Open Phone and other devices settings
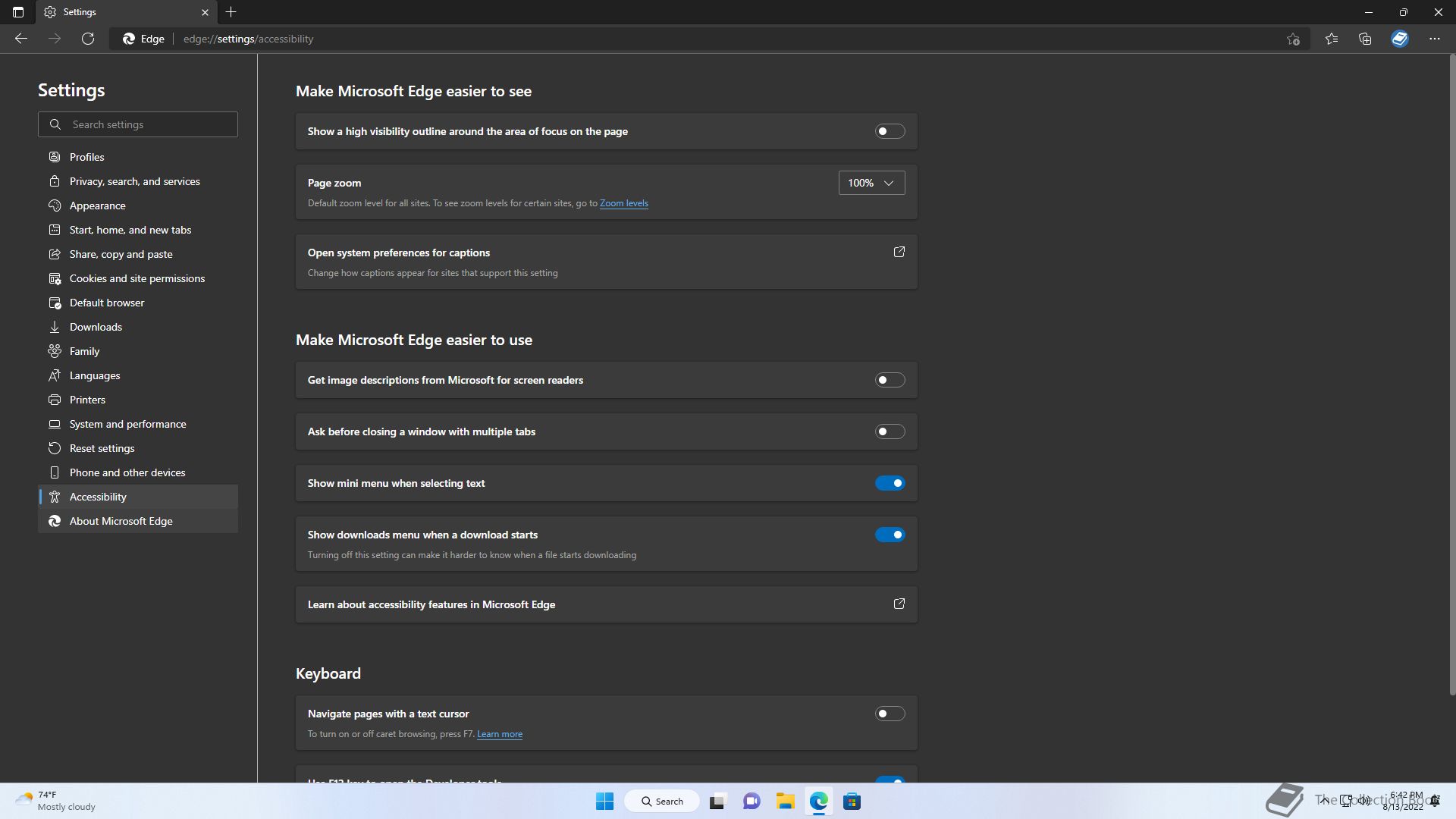The width and height of the screenshot is (1456, 819). [138, 472]
